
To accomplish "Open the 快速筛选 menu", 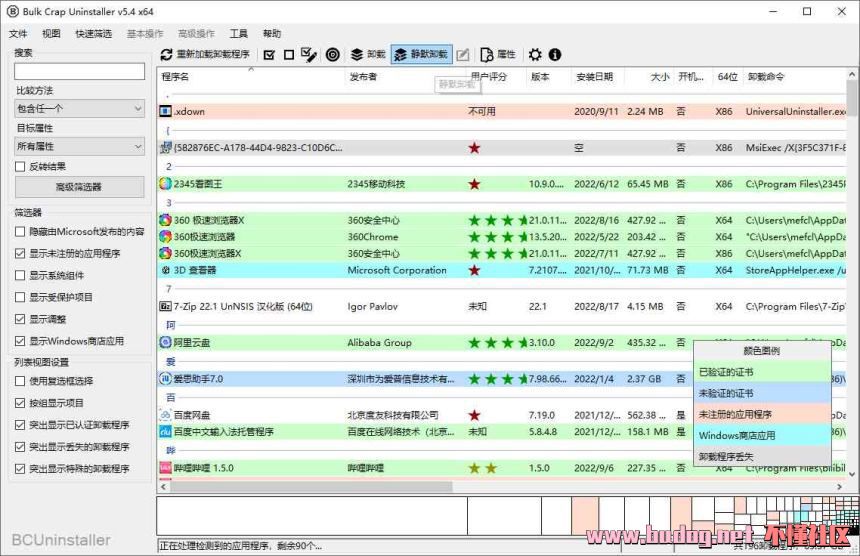I will coord(93,33).
